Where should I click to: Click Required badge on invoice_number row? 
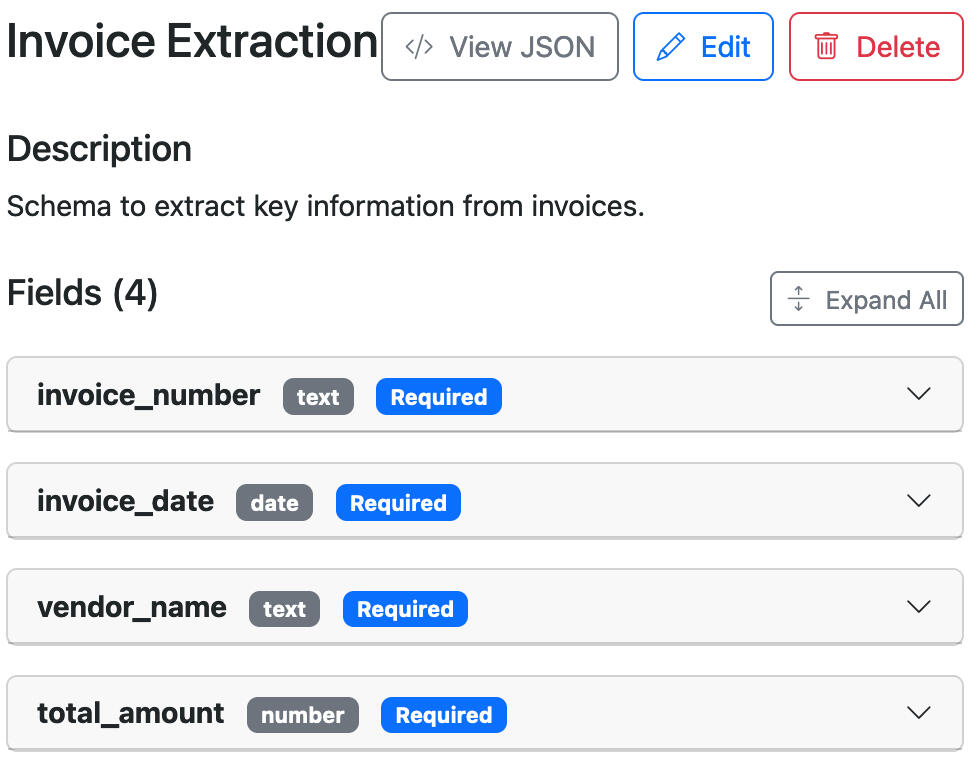[438, 397]
